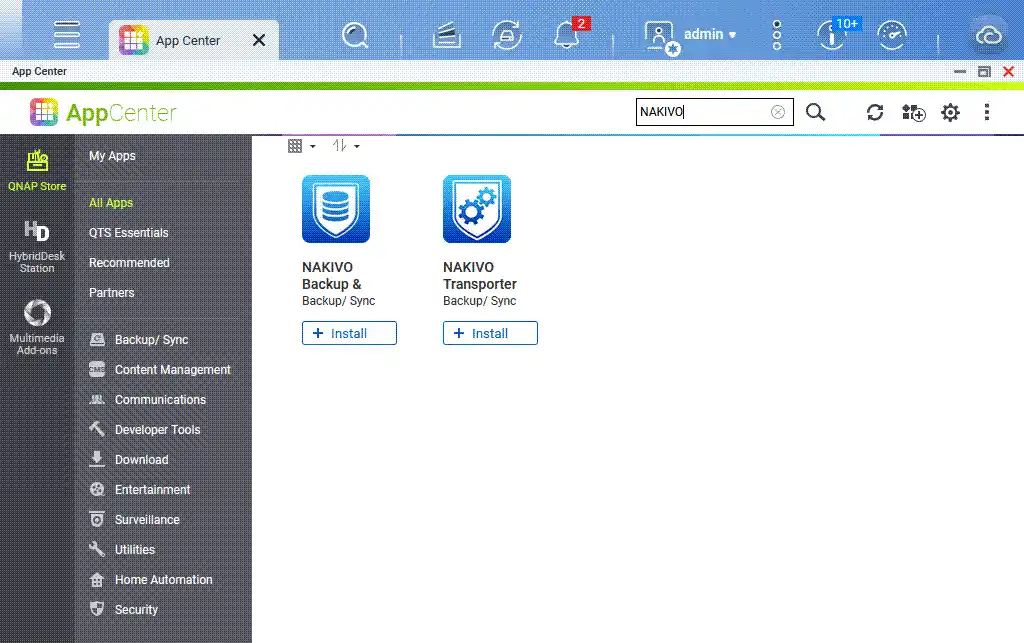Screen dimensions: 1024x643
Task: Open the three-dot more options in top bar
Action: point(776,35)
